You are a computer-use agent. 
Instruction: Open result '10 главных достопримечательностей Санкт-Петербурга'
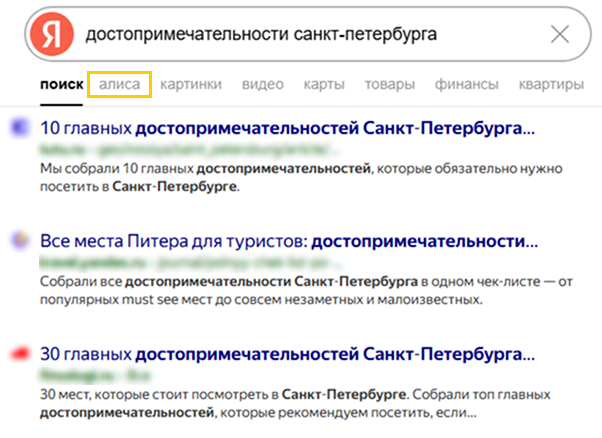click(x=287, y=128)
